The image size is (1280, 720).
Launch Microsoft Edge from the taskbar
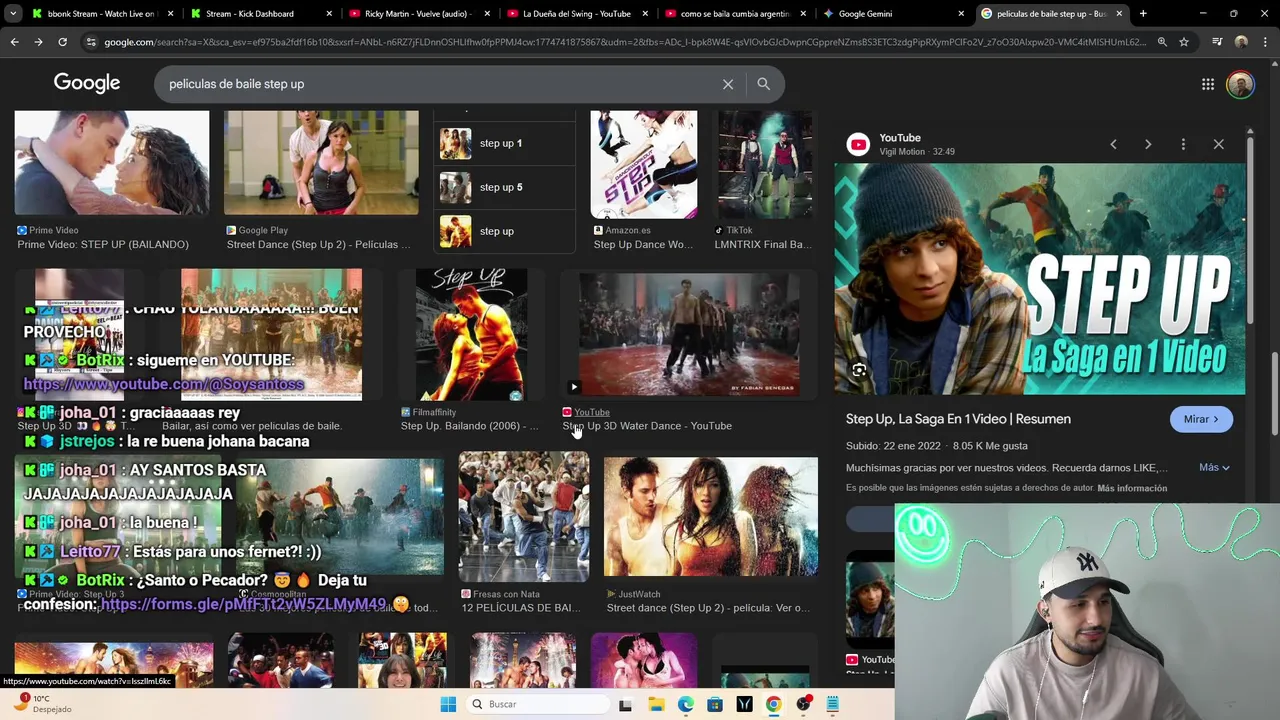click(x=686, y=704)
